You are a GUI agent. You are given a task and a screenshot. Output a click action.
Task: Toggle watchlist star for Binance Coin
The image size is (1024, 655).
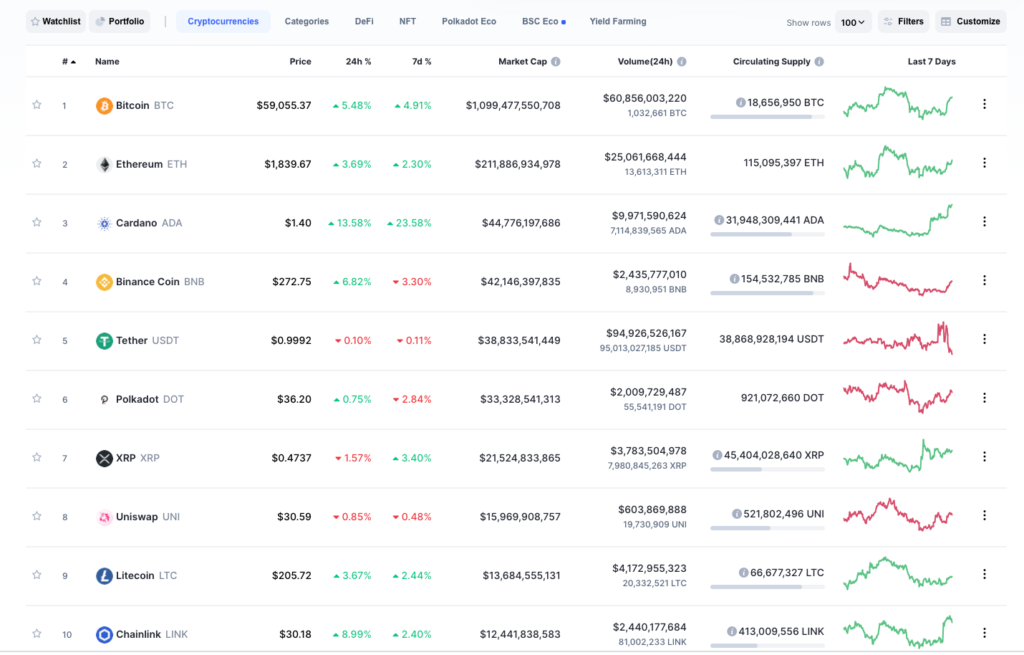click(x=37, y=281)
